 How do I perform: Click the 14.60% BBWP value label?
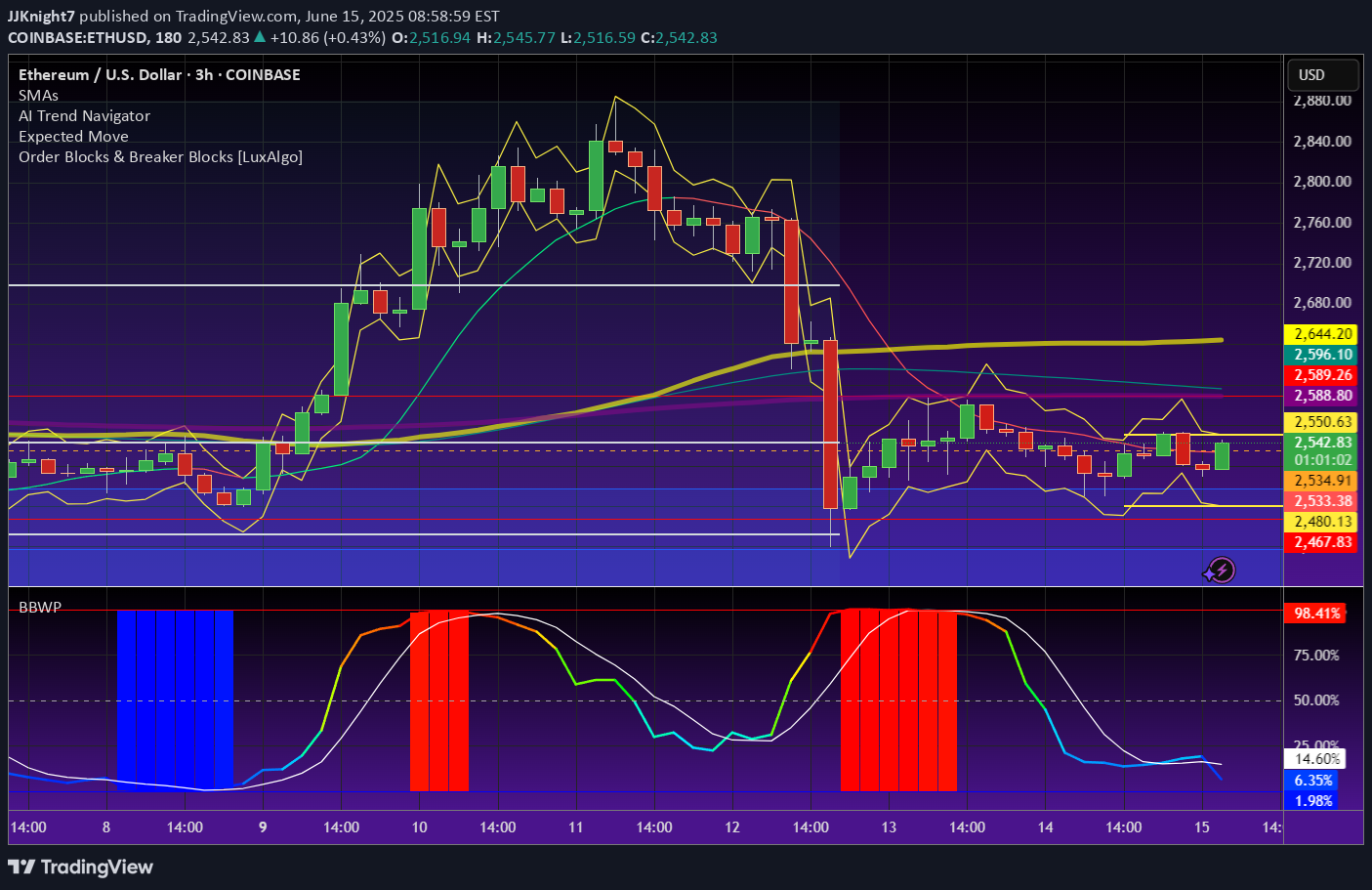1316,759
